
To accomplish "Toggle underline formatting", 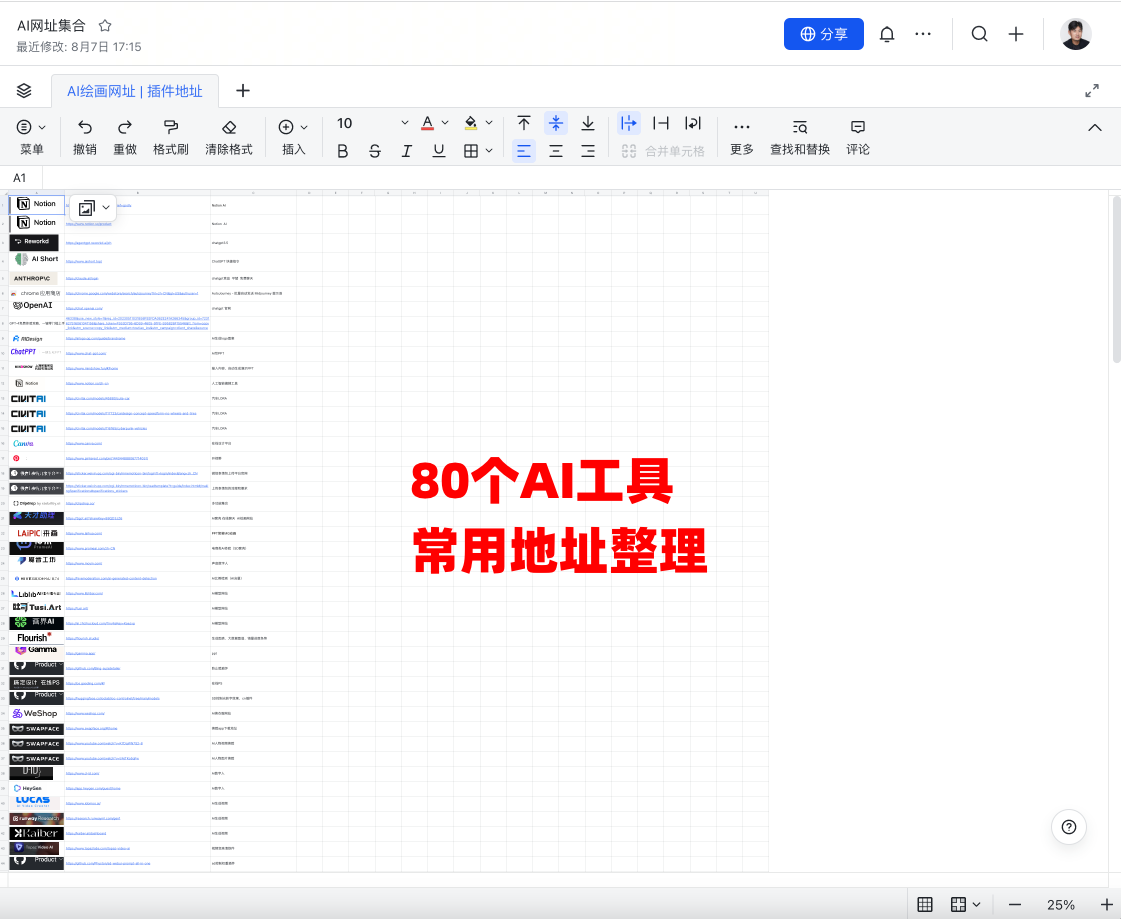I will tap(439, 151).
